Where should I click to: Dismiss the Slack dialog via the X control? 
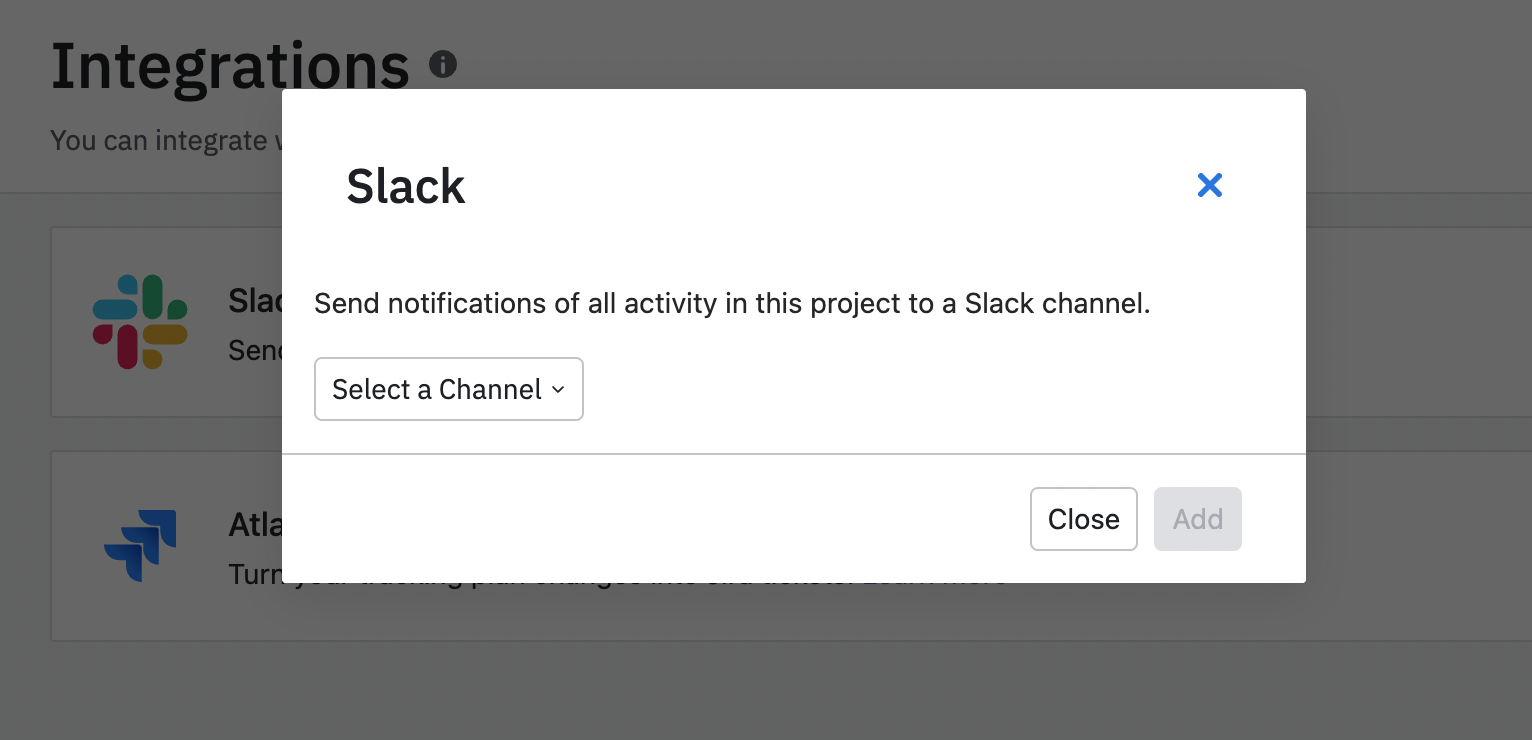pos(1209,185)
